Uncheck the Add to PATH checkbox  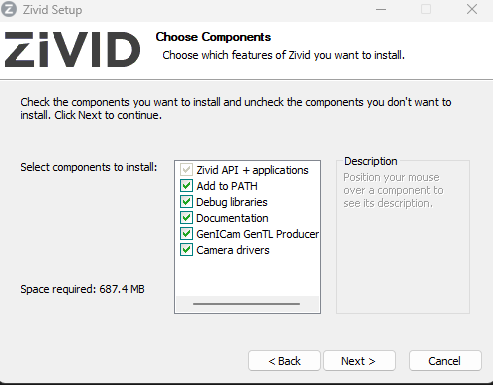coord(186,186)
